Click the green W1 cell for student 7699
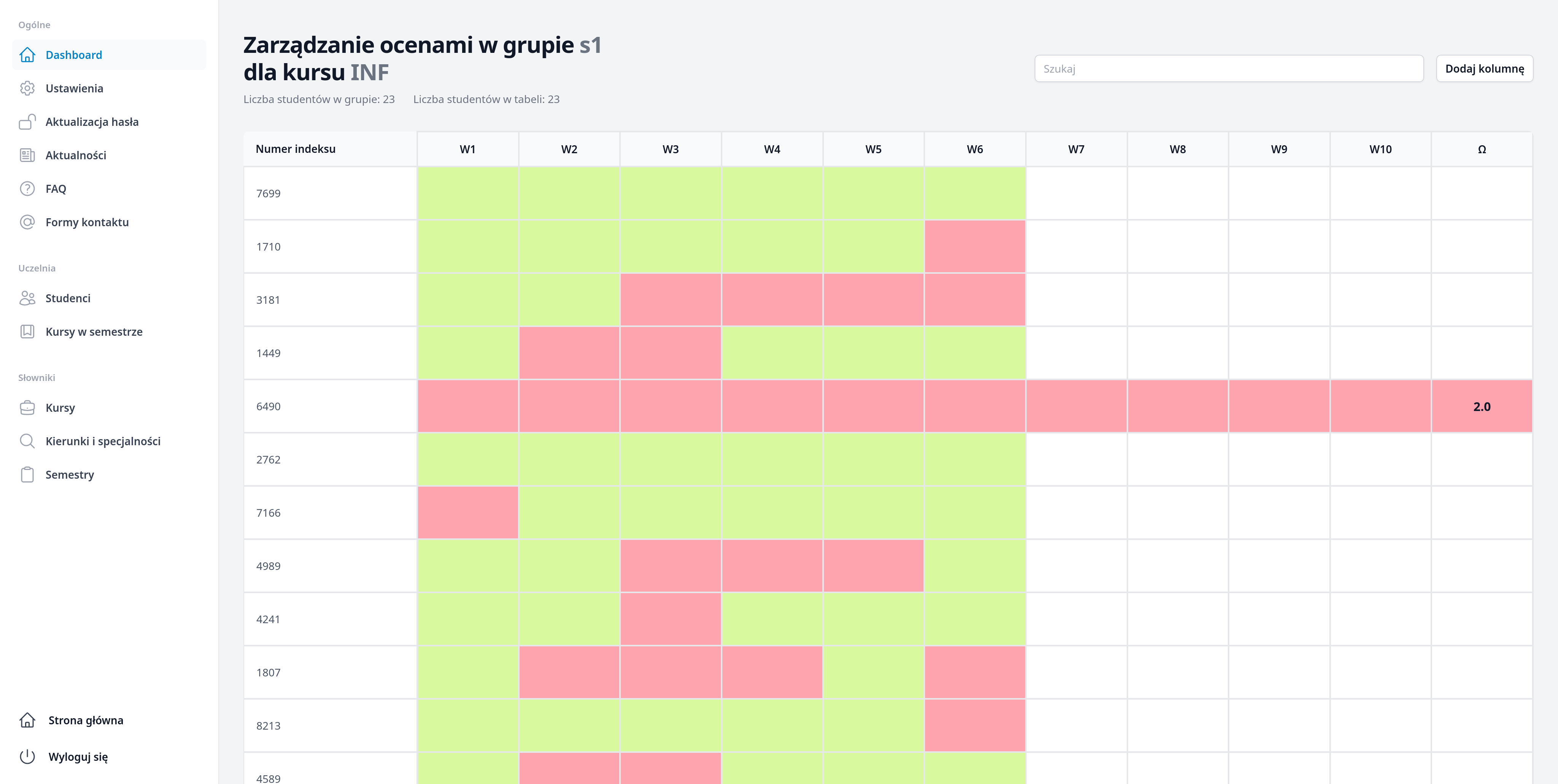The image size is (1558, 784). 467,194
